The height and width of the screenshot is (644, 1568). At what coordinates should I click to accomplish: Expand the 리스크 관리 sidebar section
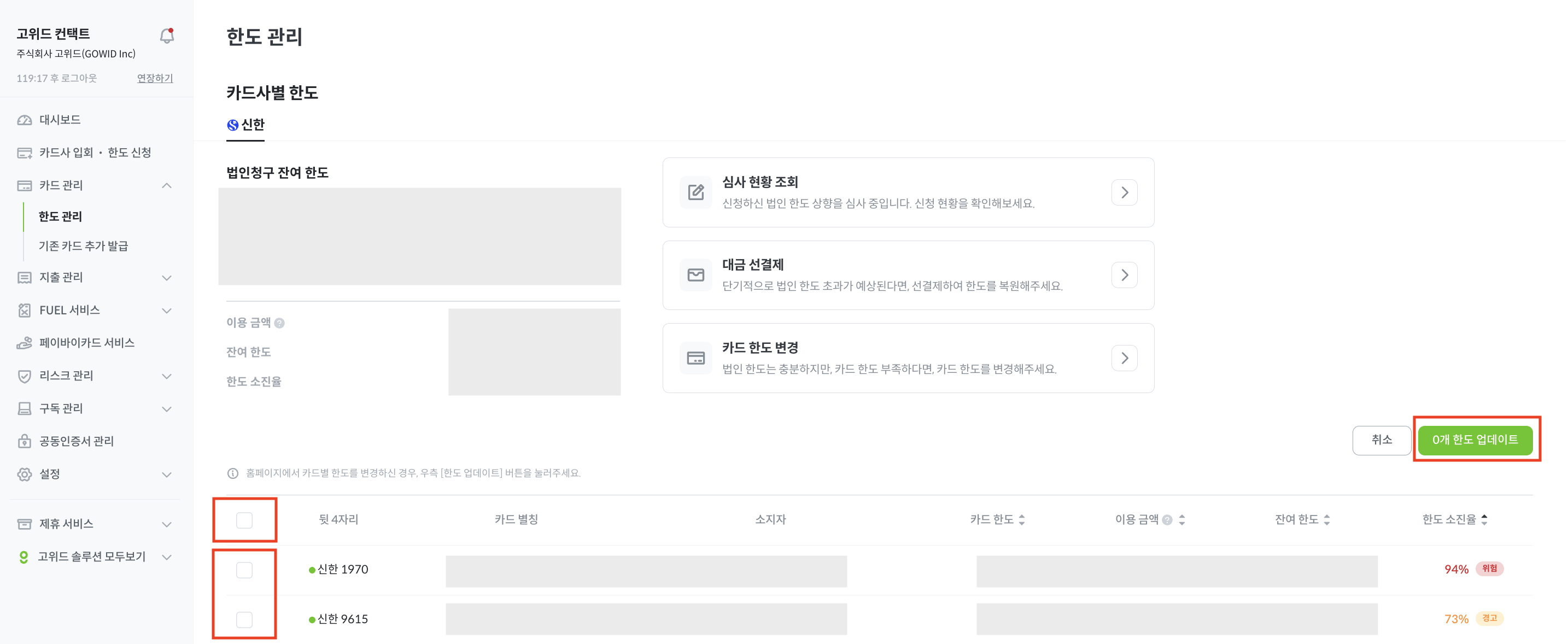tap(166, 376)
